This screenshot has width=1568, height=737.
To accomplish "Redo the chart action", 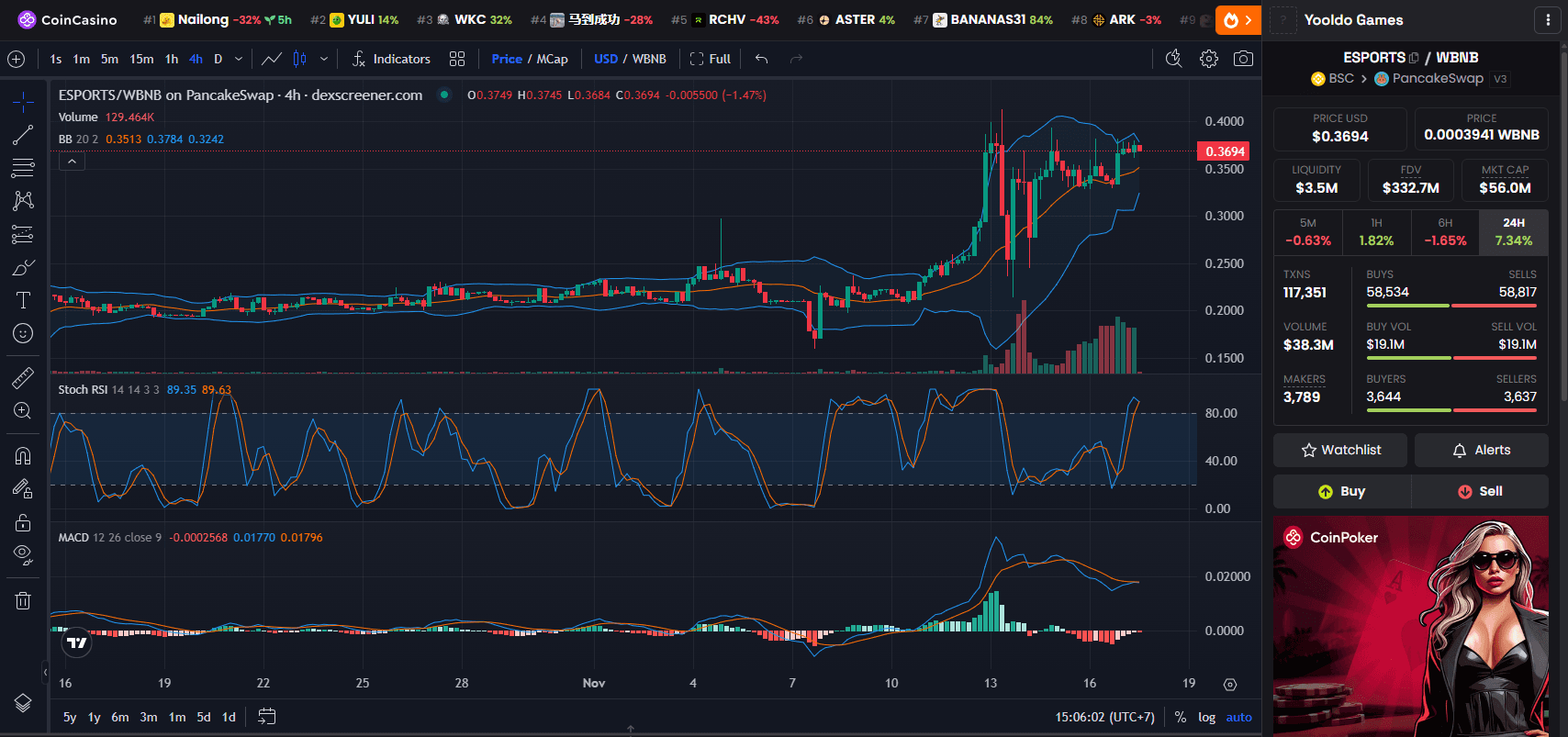I will 796,59.
